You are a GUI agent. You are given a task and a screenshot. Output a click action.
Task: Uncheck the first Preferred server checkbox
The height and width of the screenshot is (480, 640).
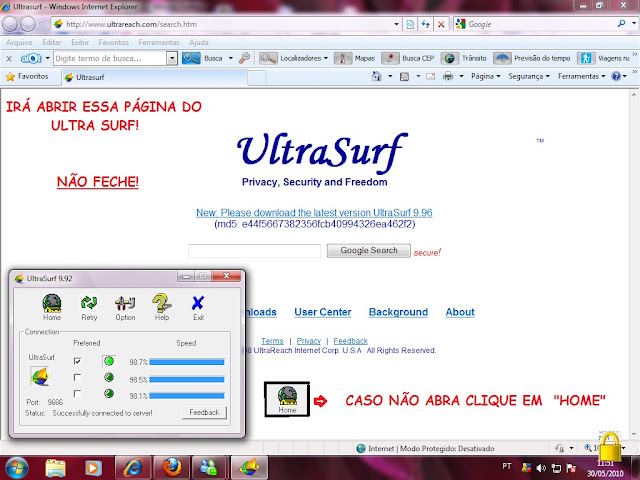coord(78,361)
